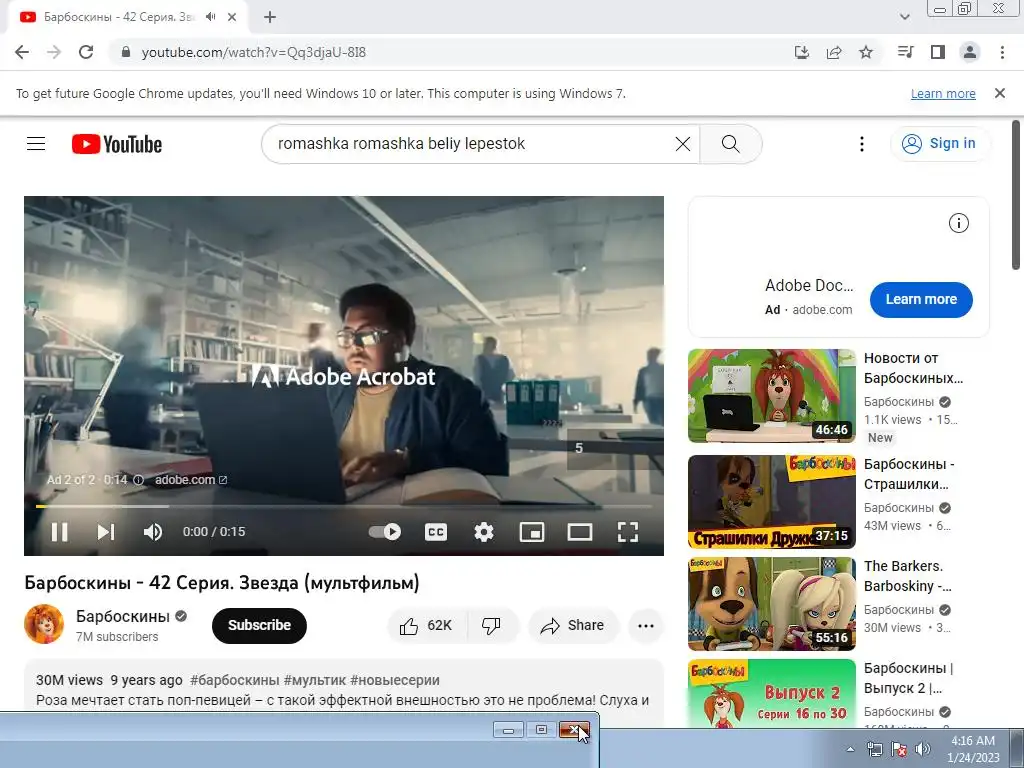Viewport: 1024px width, 768px height.
Task: Subscribe to Барбоскины channel
Action: pyautogui.click(x=259, y=625)
